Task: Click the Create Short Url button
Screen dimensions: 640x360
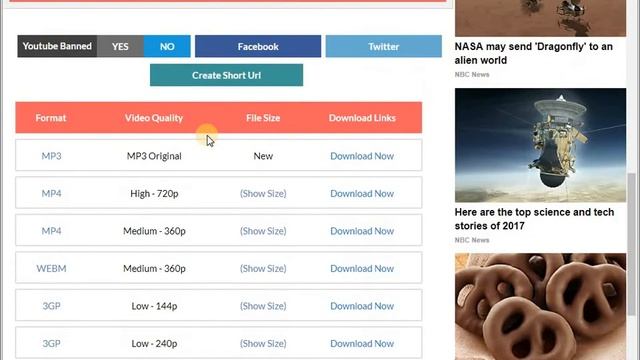Action: pos(227,75)
